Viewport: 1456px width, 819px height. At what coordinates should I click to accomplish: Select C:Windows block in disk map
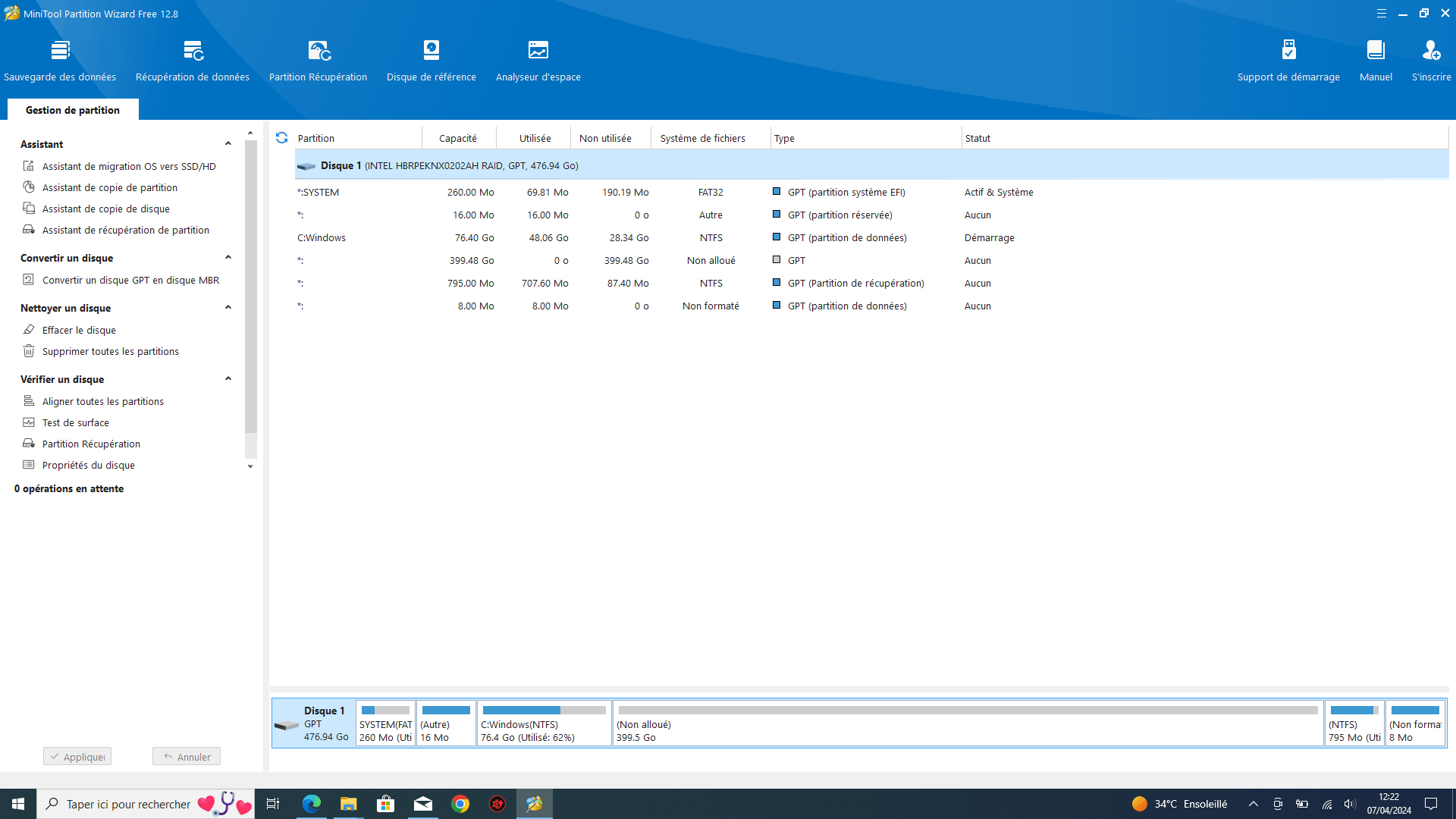point(544,723)
